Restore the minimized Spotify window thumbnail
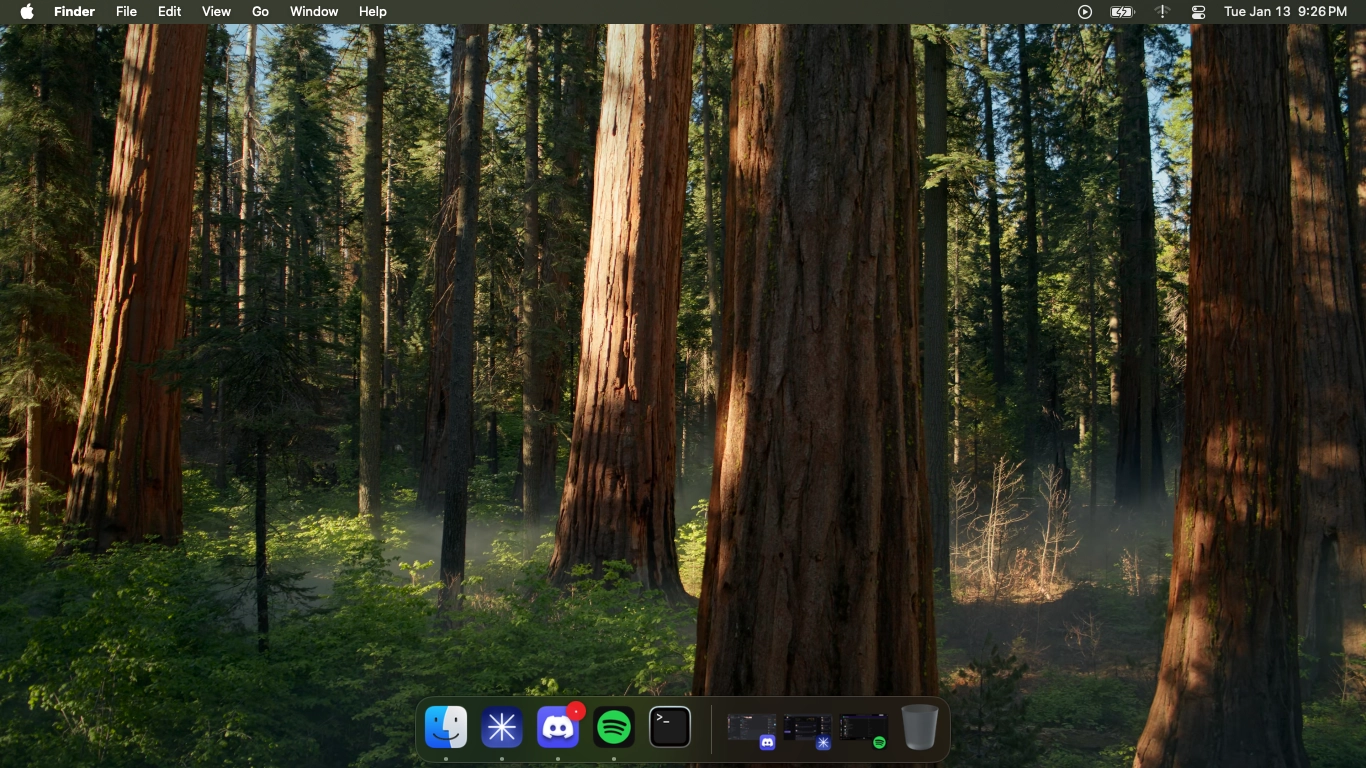The height and width of the screenshot is (768, 1366). (x=864, y=728)
